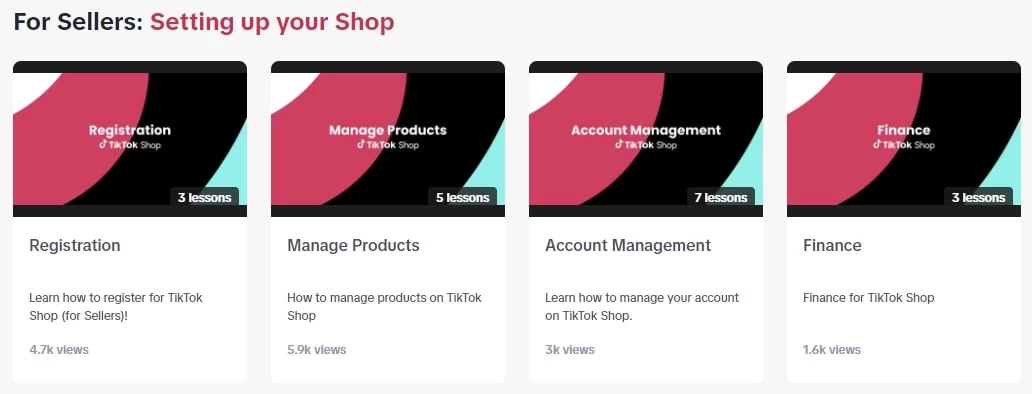This screenshot has height=394, width=1032.
Task: Open the Registration course thumbnail
Action: (x=130, y=139)
